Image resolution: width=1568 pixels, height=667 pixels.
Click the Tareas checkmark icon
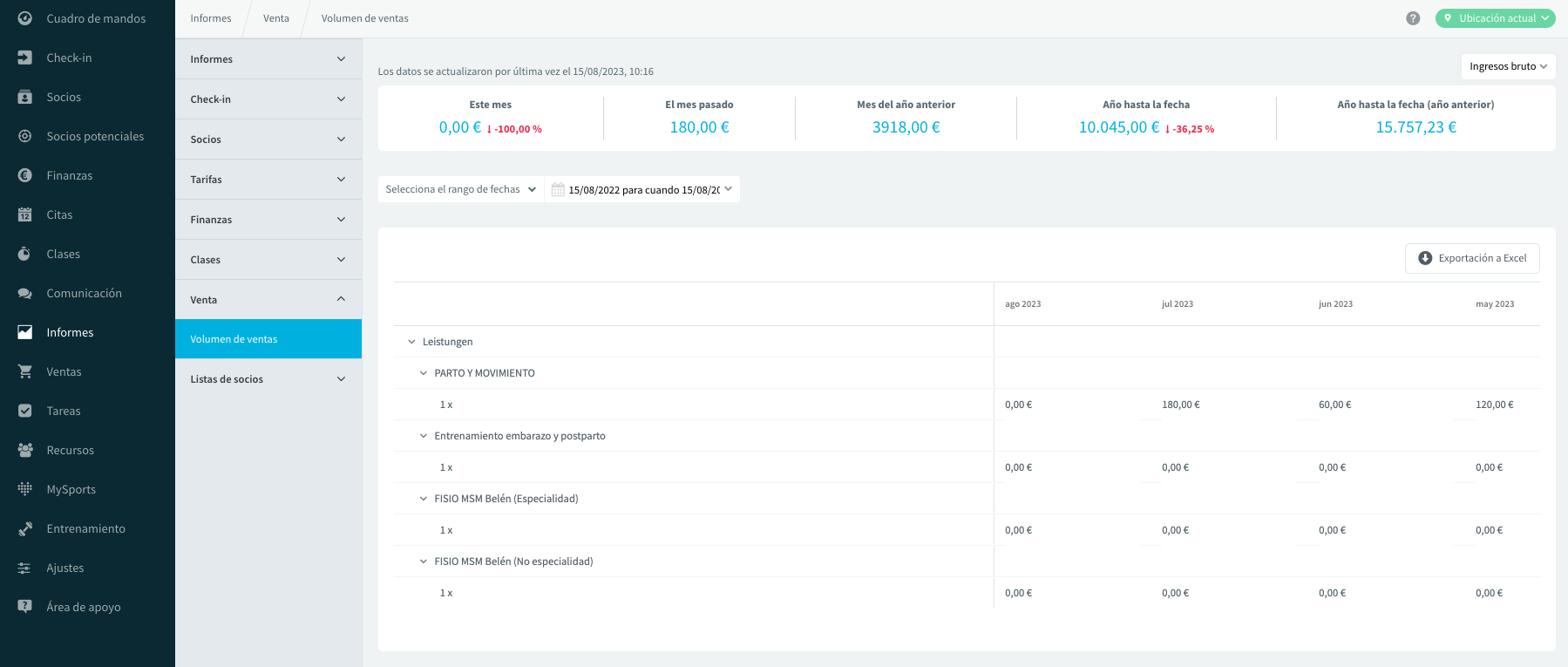click(x=25, y=411)
